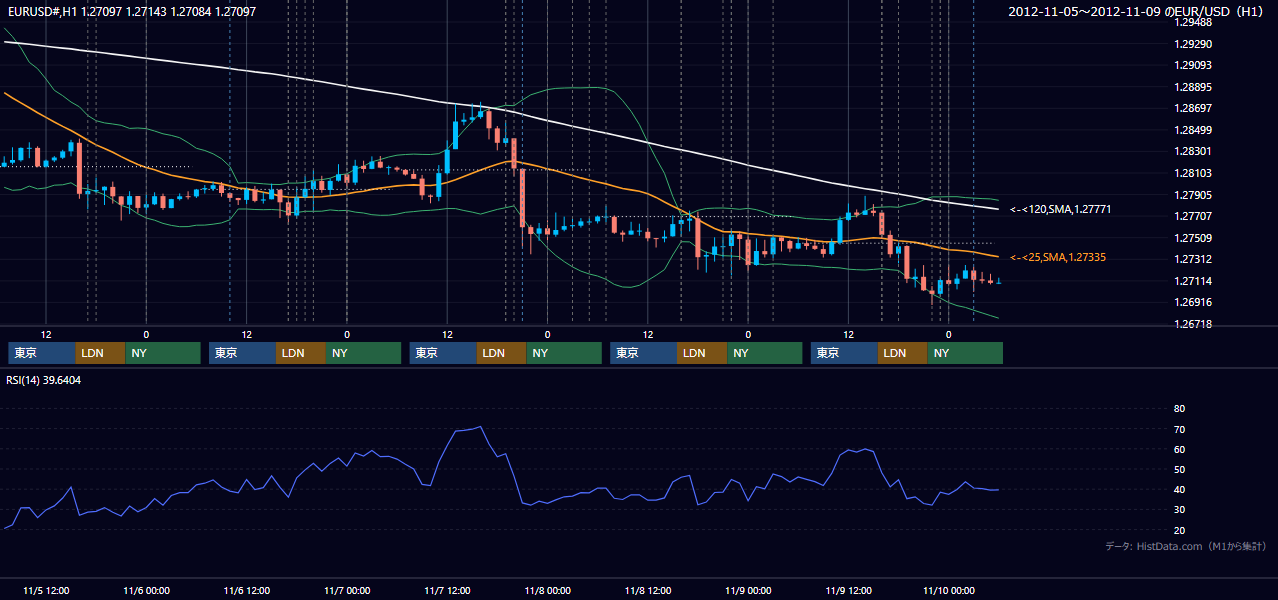The height and width of the screenshot is (600, 1278).
Task: Click the 1.29488 price axis label
Action: pyautogui.click(x=1192, y=22)
